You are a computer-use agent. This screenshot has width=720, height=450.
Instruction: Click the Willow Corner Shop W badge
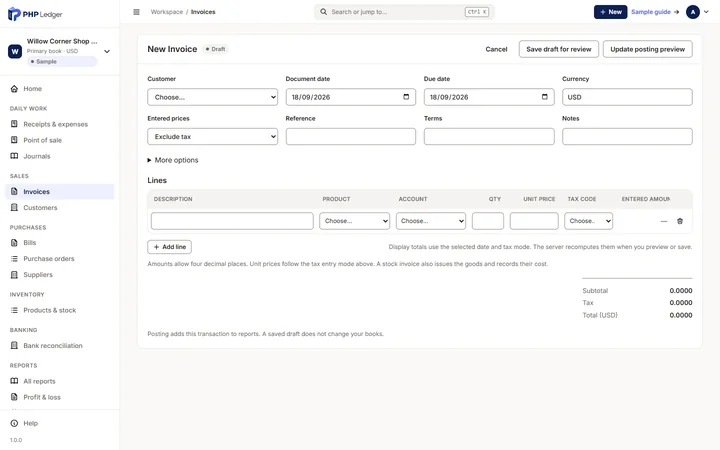(x=15, y=51)
